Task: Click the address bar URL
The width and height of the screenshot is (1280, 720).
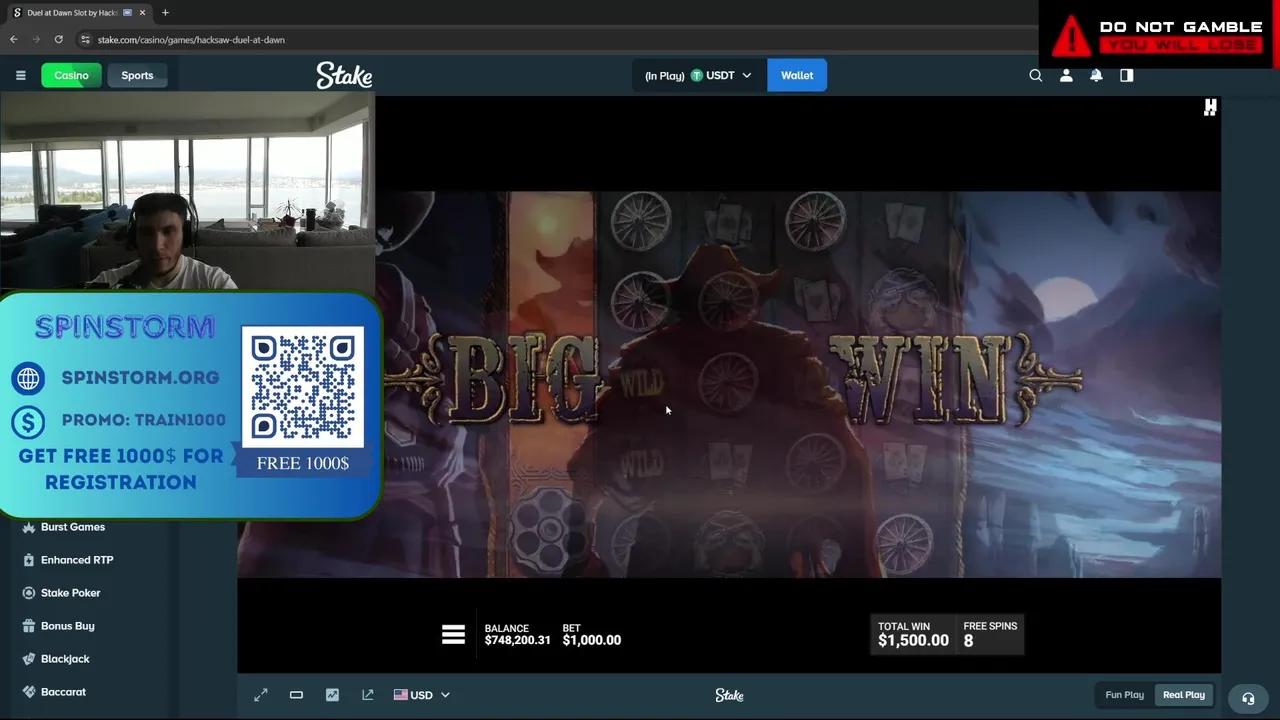Action: tap(191, 40)
